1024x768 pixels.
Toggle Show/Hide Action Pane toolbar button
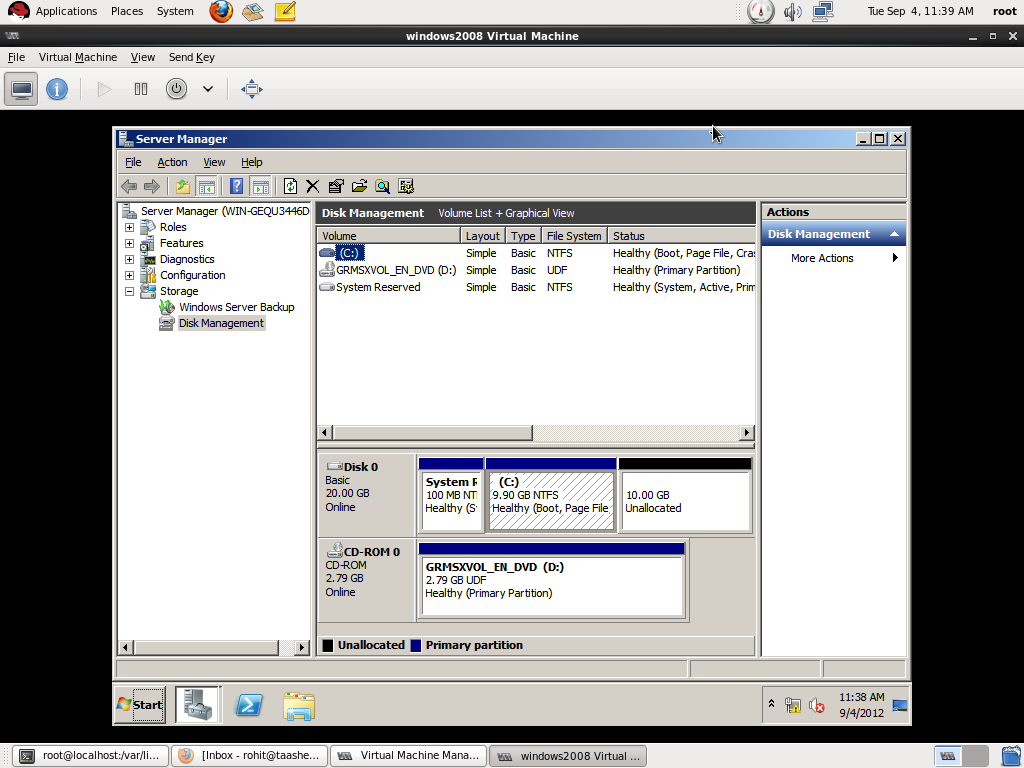260,187
